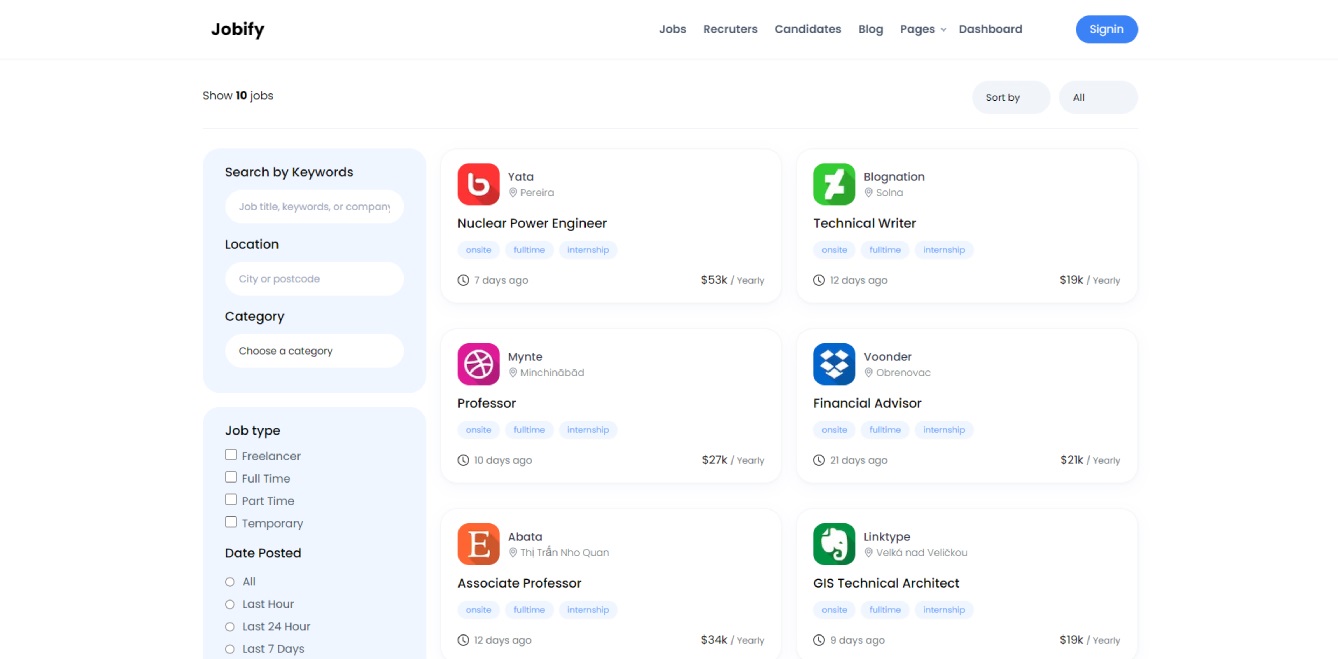The image size is (1338, 659).
Task: Click the Yata company logo
Action: [x=478, y=184]
